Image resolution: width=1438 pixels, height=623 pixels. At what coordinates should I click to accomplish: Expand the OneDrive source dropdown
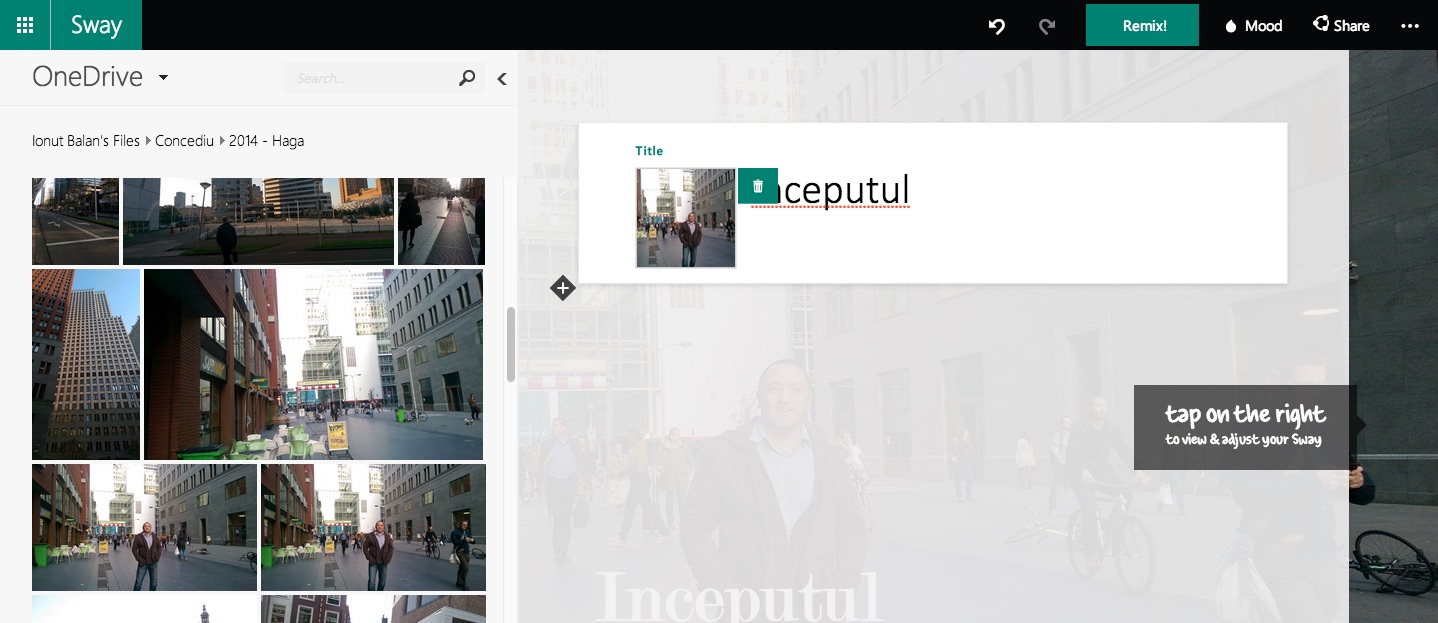coord(164,78)
